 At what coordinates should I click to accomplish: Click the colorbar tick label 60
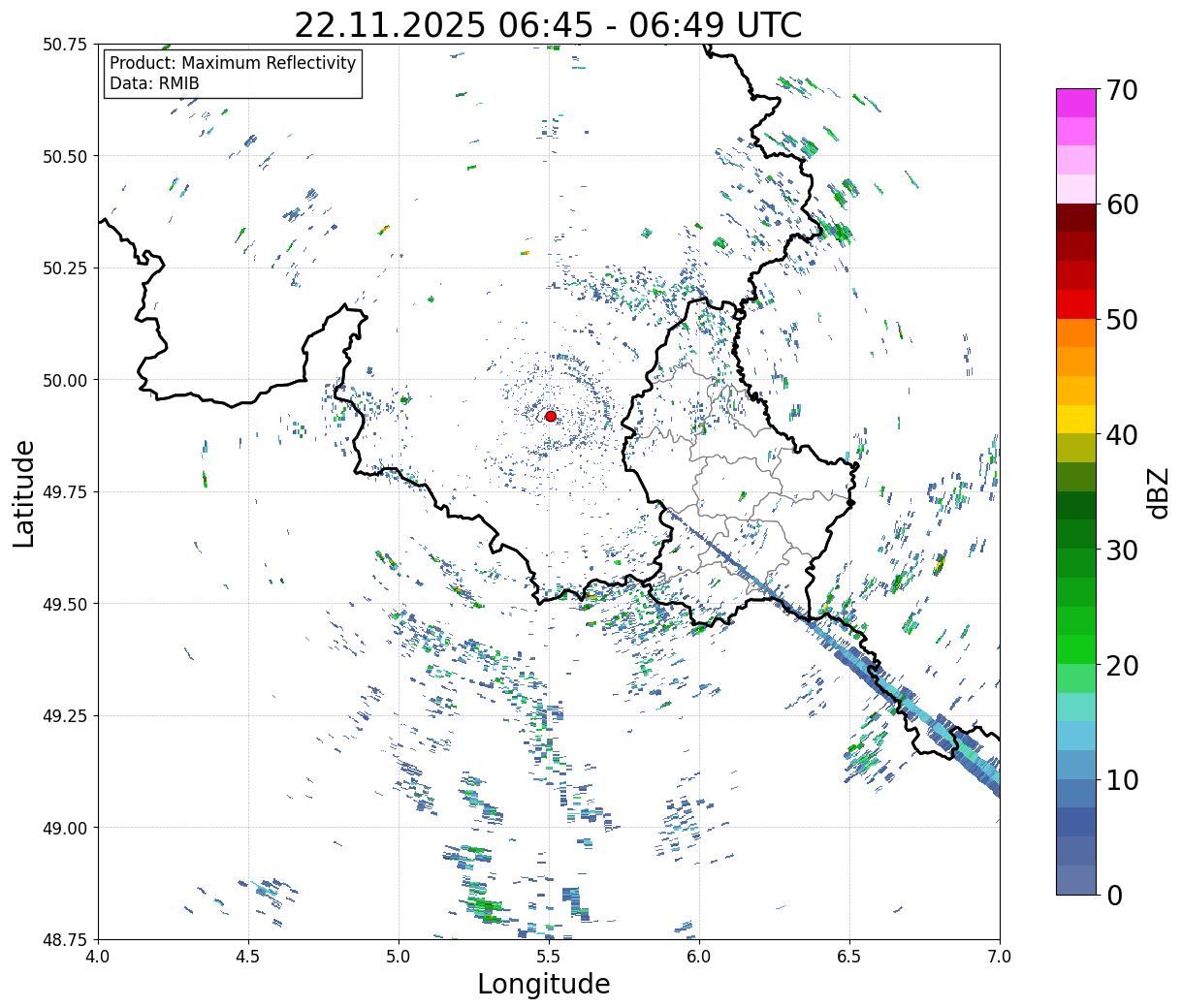(x=1121, y=205)
